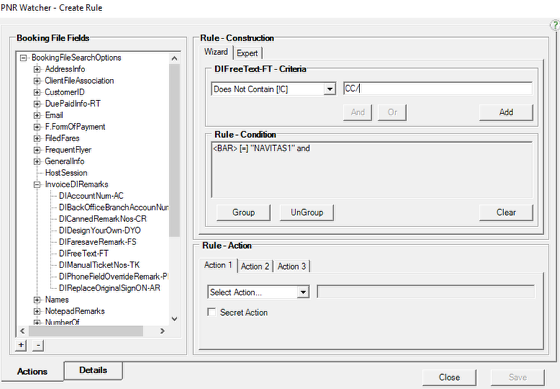560x389 pixels.
Task: Click the Clear condition button
Action: [x=506, y=213]
